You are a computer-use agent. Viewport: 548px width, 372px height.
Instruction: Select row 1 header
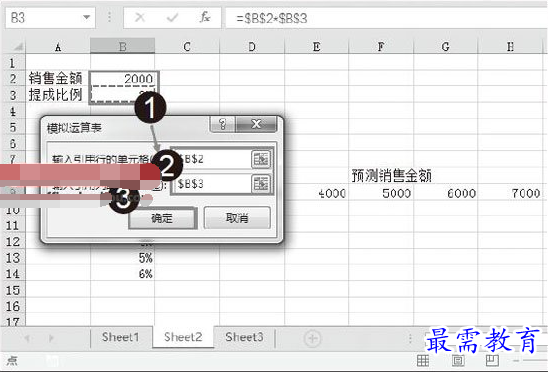(x=13, y=63)
